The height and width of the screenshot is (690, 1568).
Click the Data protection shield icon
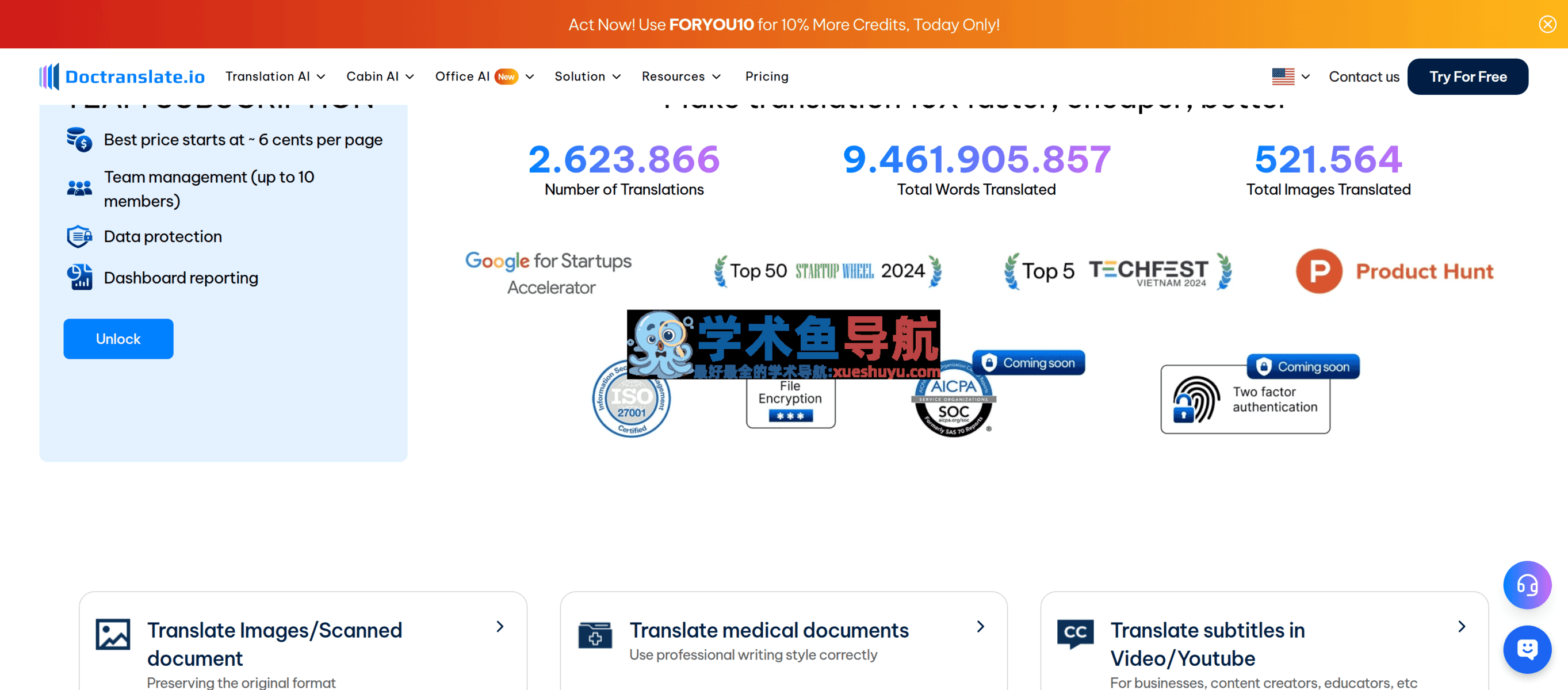click(x=79, y=237)
